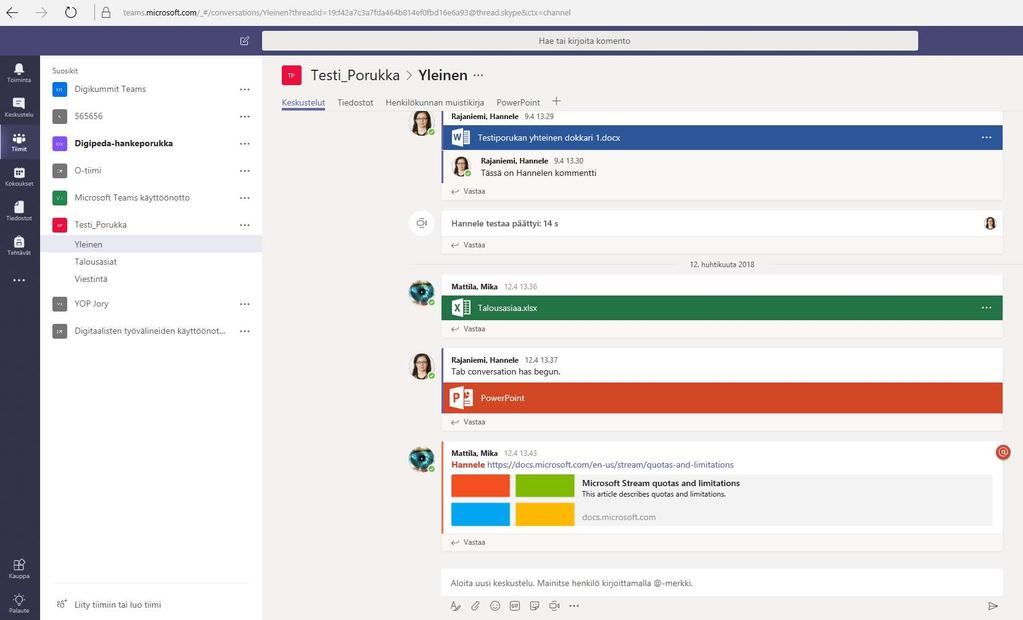This screenshot has height=620, width=1023.
Task: Open more options for Talousasiaa.xlsx attachment
Action: pyautogui.click(x=986, y=308)
